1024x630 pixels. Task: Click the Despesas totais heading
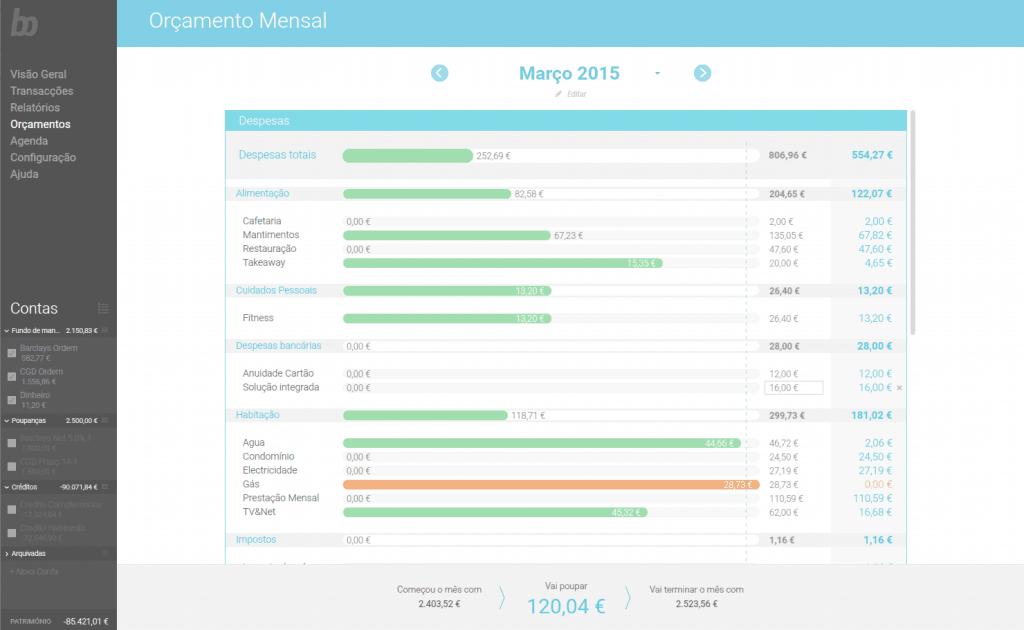[277, 155]
